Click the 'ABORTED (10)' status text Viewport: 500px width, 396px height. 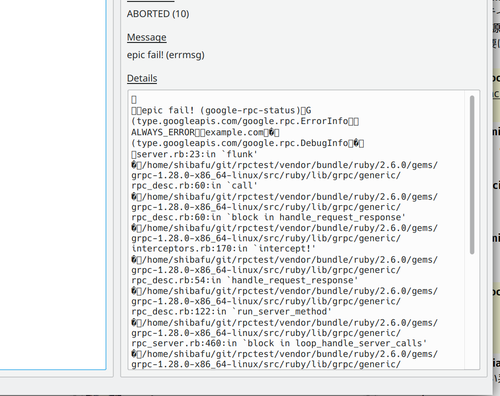[158, 14]
